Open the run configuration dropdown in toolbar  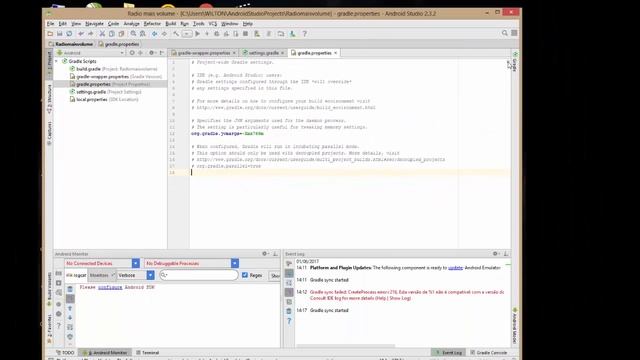[x=187, y=34]
